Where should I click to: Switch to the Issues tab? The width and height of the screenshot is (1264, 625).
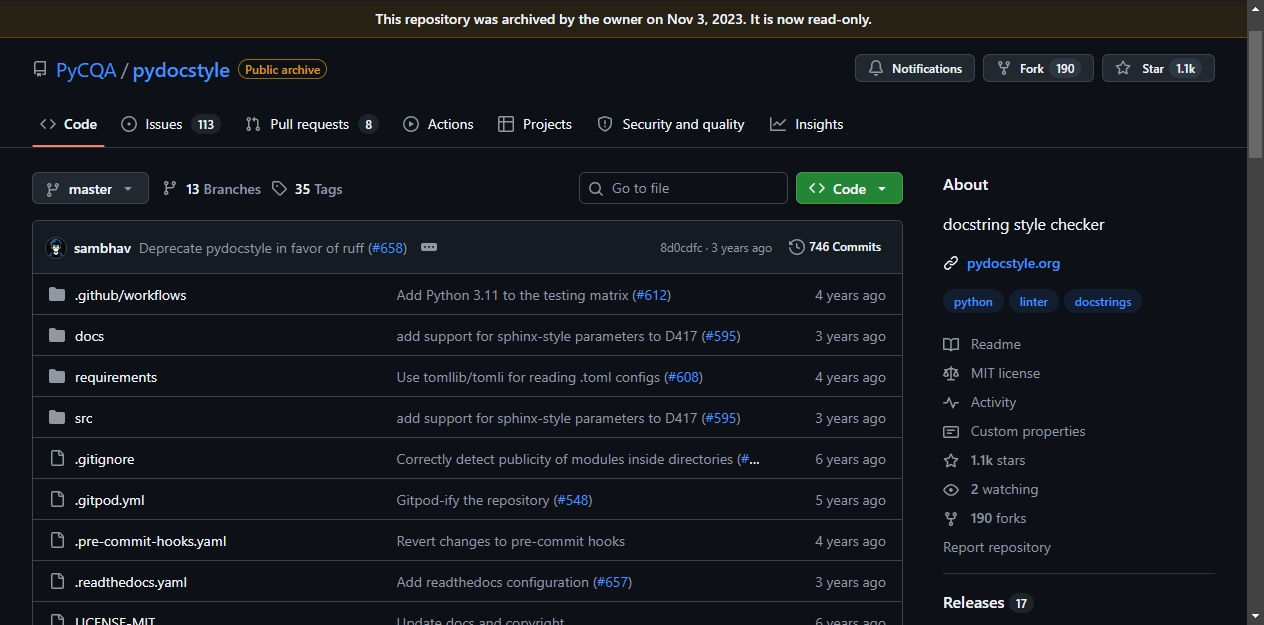pos(170,124)
